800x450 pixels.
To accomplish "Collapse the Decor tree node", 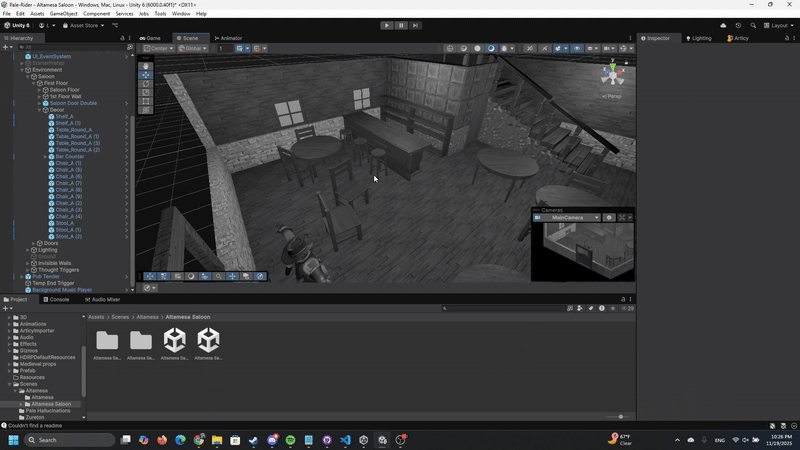I will 41,110.
